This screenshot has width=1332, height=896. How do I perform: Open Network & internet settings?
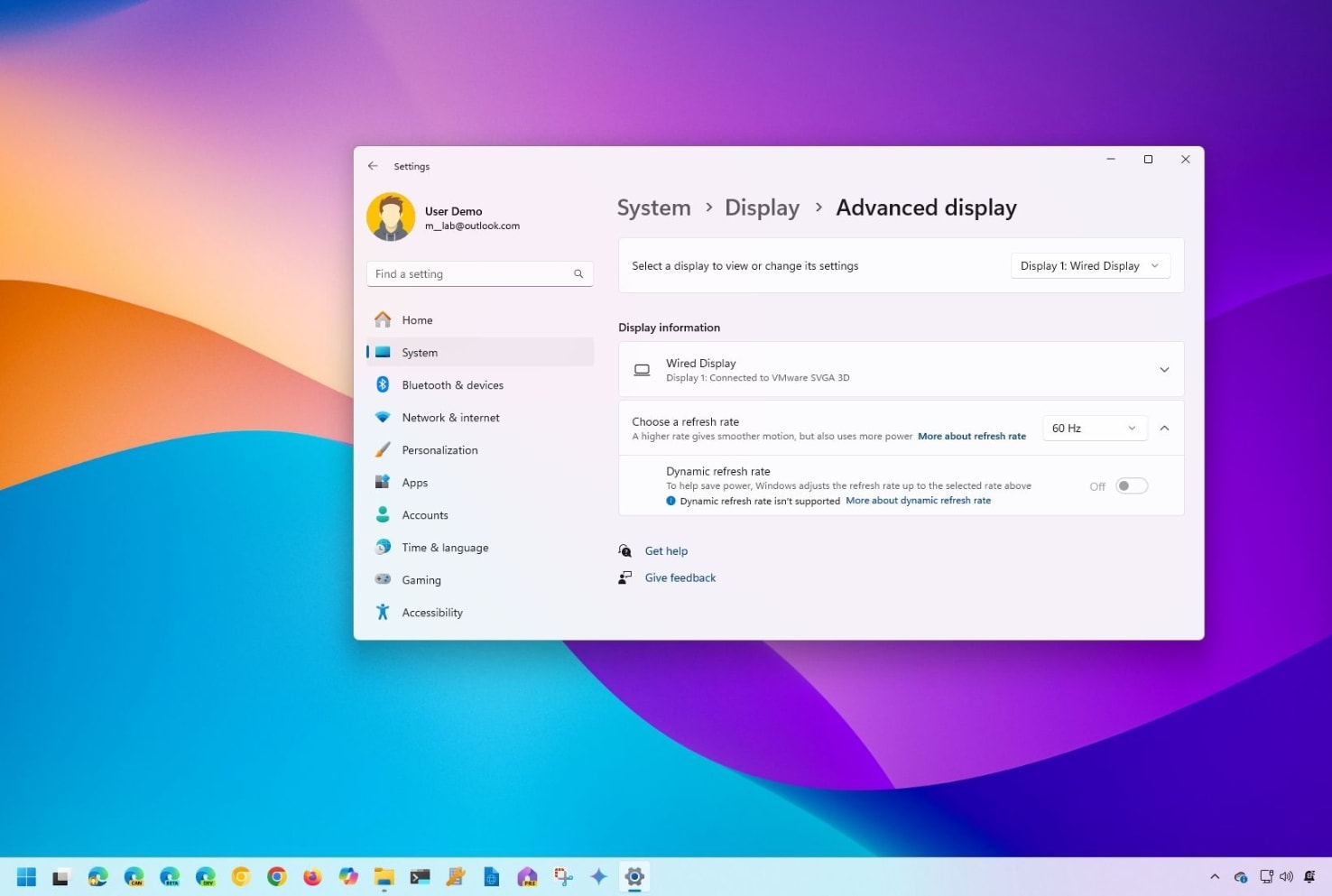pyautogui.click(x=450, y=417)
